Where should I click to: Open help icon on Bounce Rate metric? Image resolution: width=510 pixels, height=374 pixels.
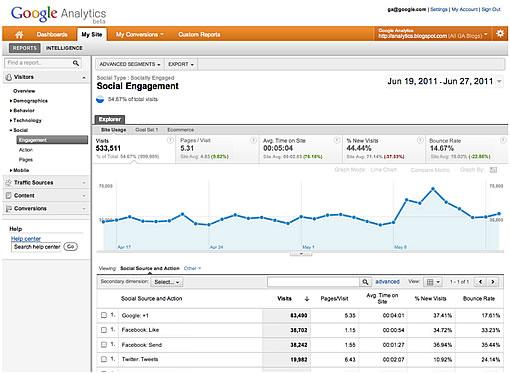click(x=503, y=140)
